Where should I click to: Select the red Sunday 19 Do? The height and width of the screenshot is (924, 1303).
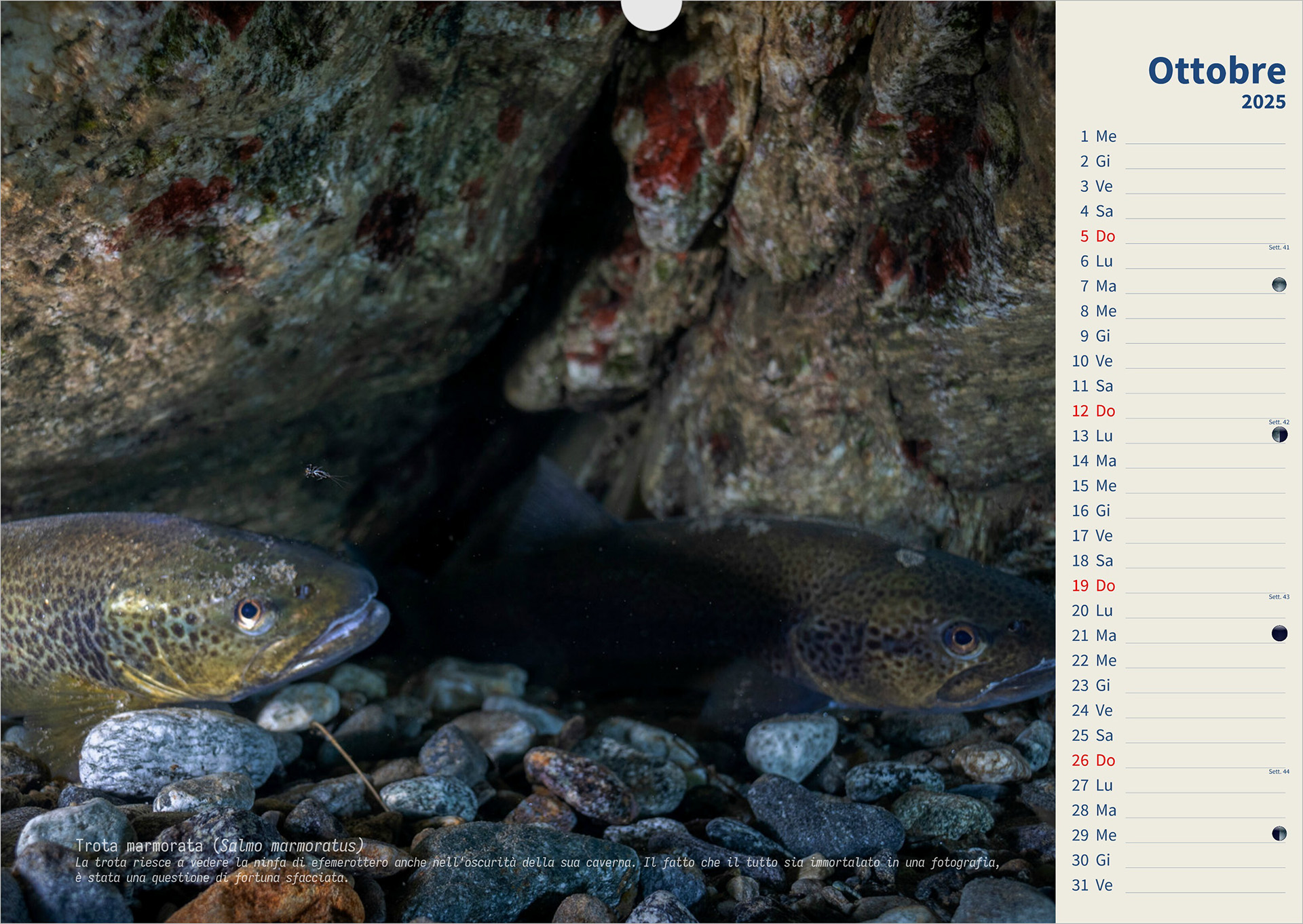pyautogui.click(x=1179, y=585)
